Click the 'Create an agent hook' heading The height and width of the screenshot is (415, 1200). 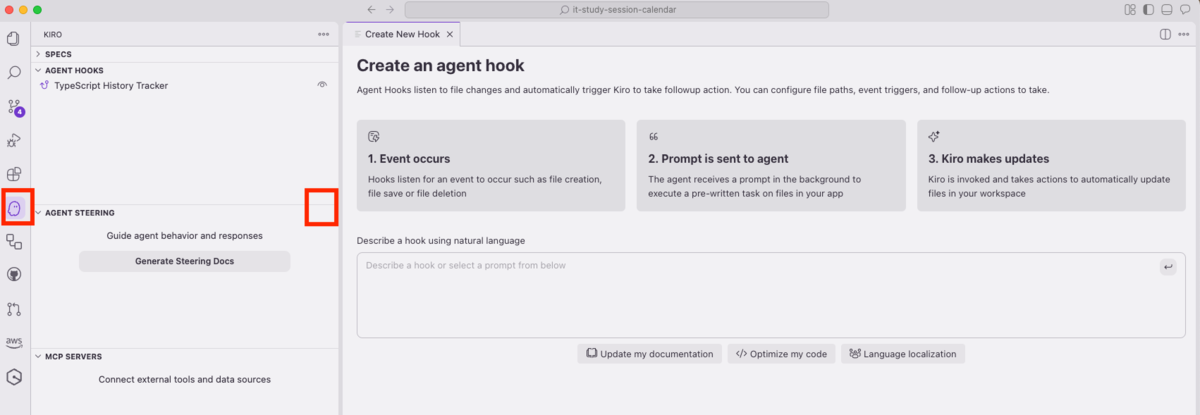(441, 66)
